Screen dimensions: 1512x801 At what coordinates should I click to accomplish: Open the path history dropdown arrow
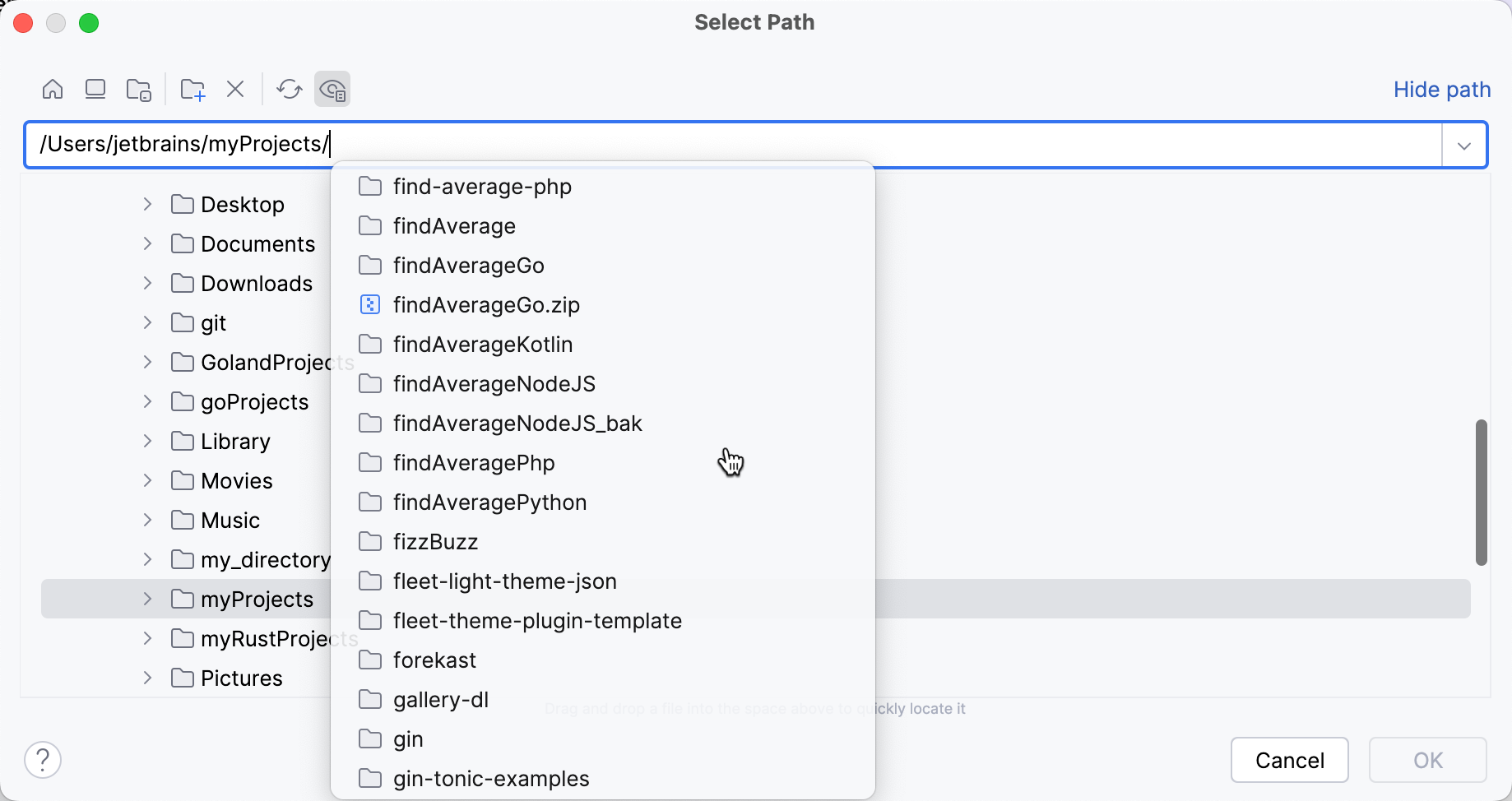coord(1464,145)
